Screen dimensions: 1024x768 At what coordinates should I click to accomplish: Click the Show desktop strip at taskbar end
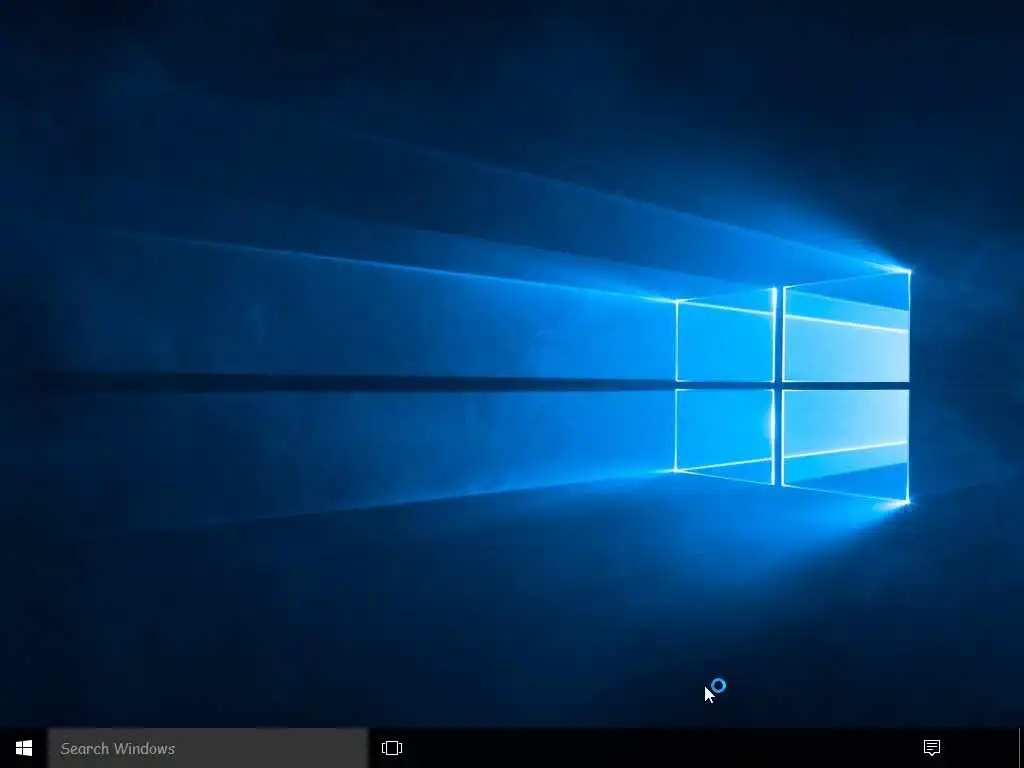[x=1021, y=748]
